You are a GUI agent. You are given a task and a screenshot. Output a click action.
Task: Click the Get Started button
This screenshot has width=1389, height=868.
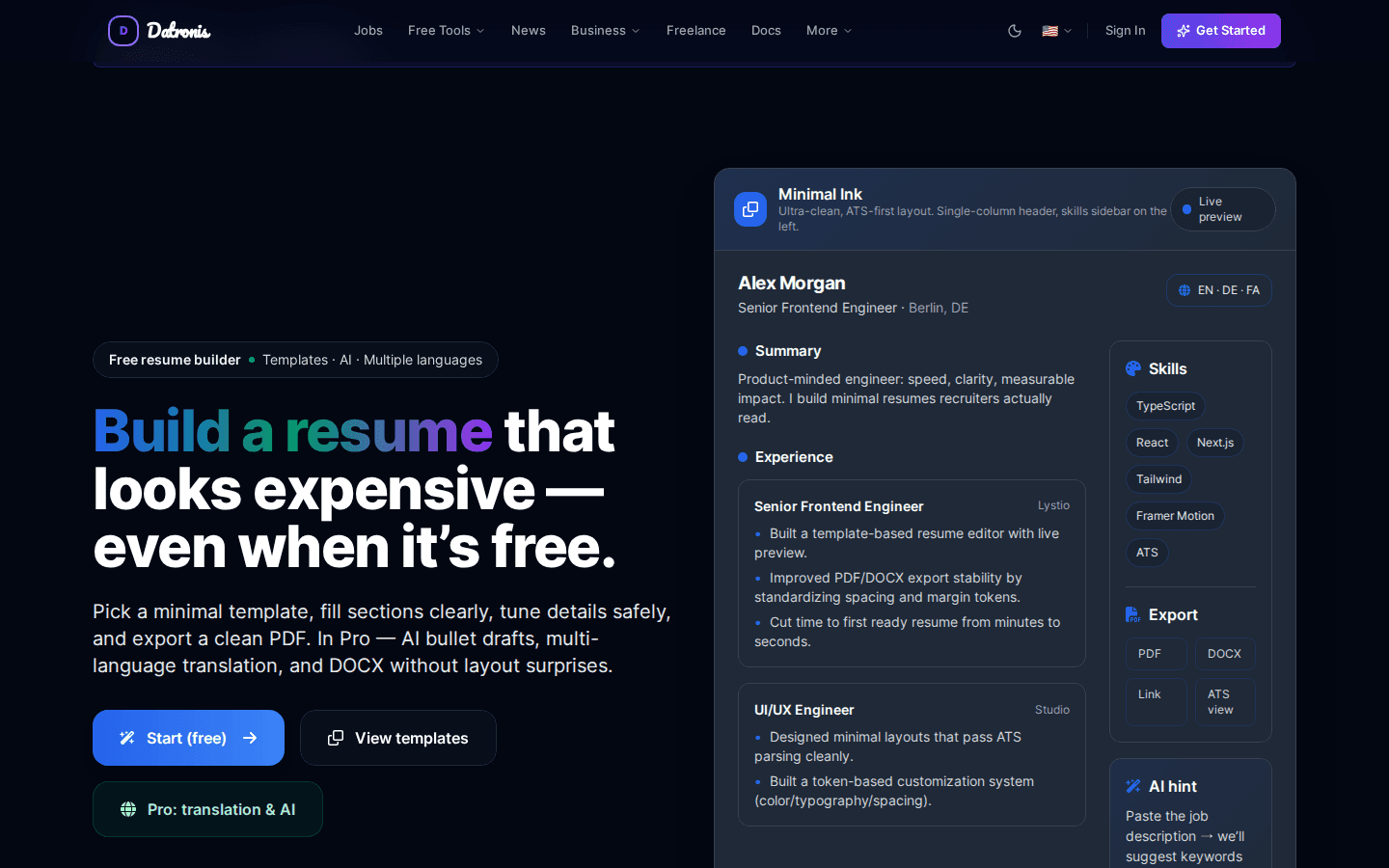pos(1221,31)
